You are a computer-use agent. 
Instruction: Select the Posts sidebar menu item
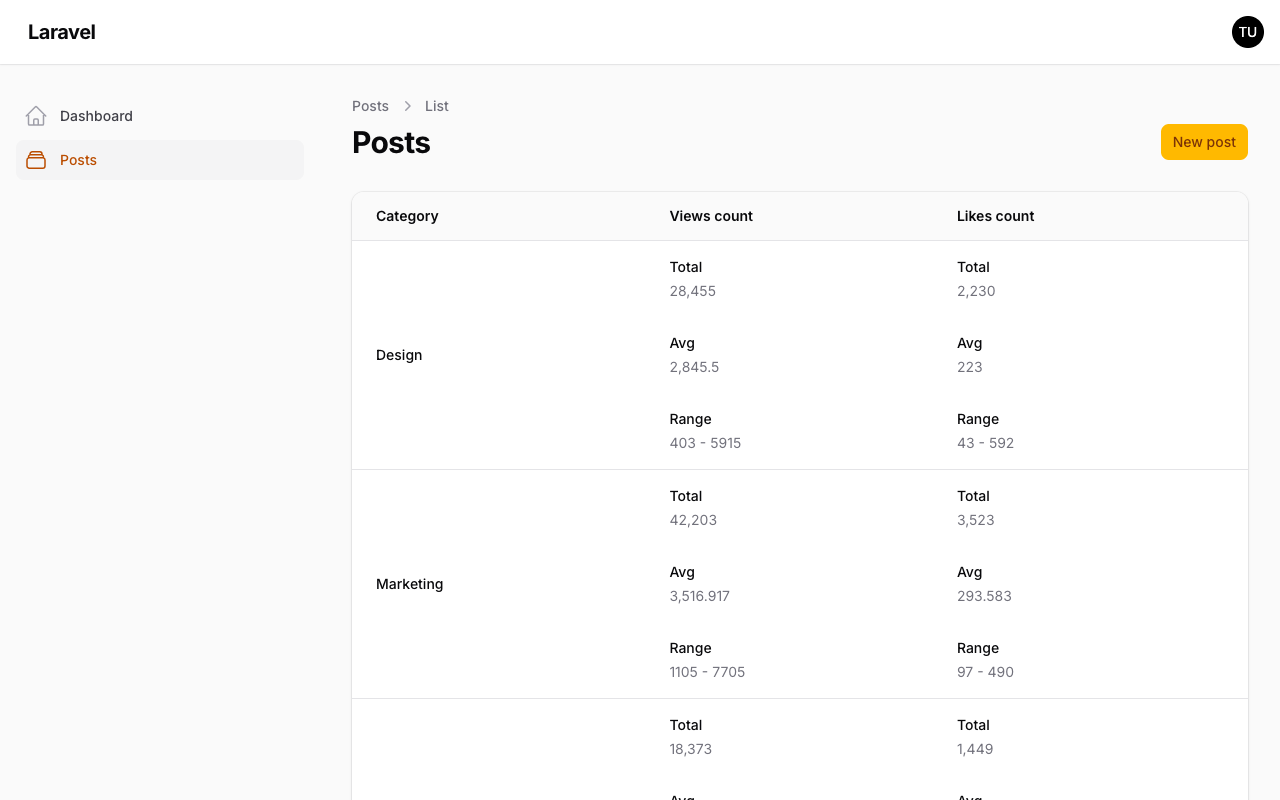pos(78,160)
